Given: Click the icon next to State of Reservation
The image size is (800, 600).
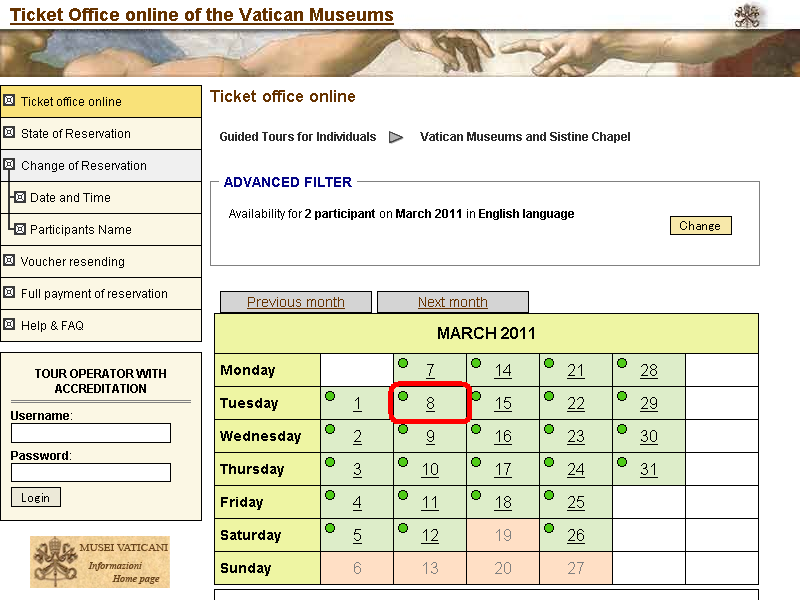Looking at the screenshot, I should coord(9,132).
